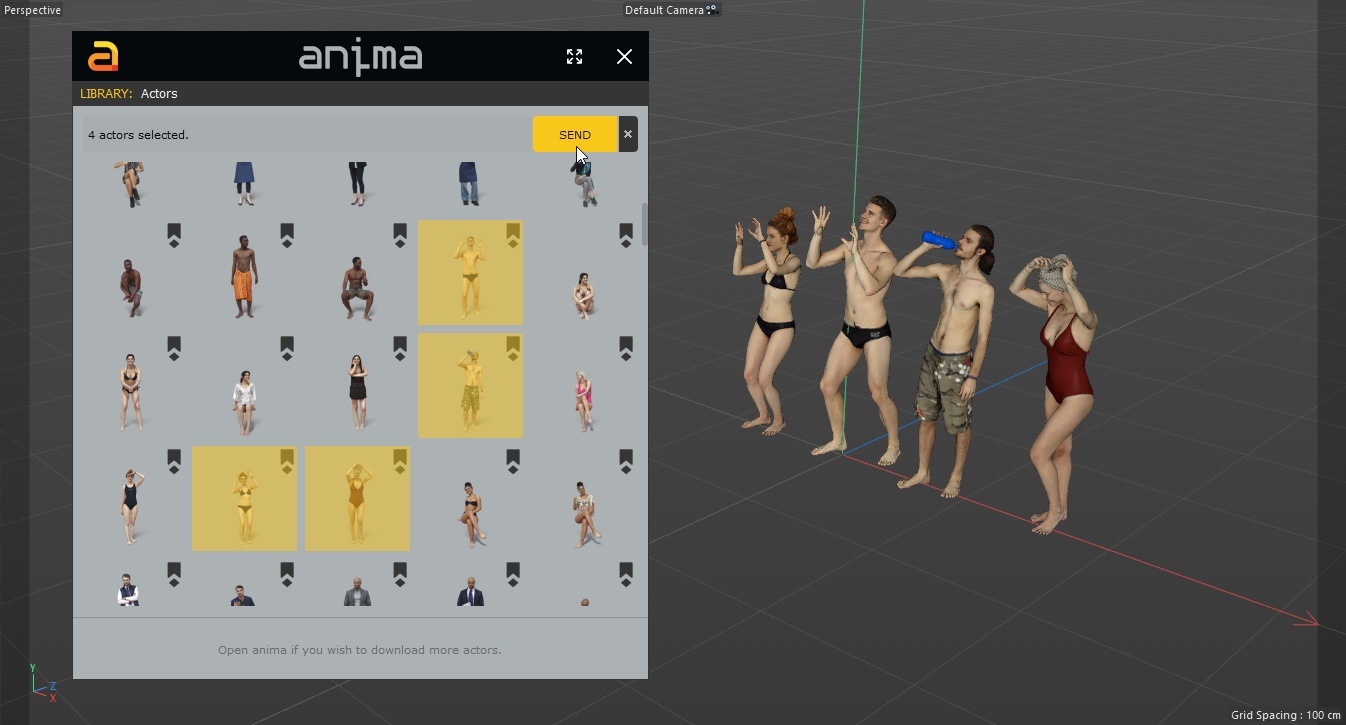The height and width of the screenshot is (725, 1346).
Task: Bookmark the man in blue suit actor
Action: pos(286,574)
